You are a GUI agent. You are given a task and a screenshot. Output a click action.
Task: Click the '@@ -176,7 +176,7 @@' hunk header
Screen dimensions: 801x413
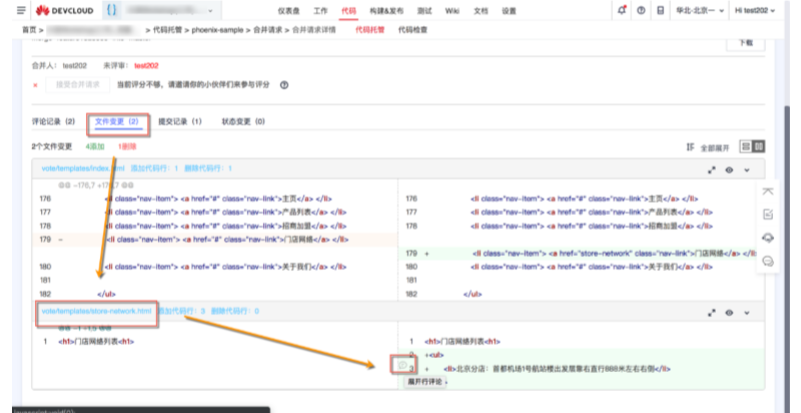tap(96, 185)
